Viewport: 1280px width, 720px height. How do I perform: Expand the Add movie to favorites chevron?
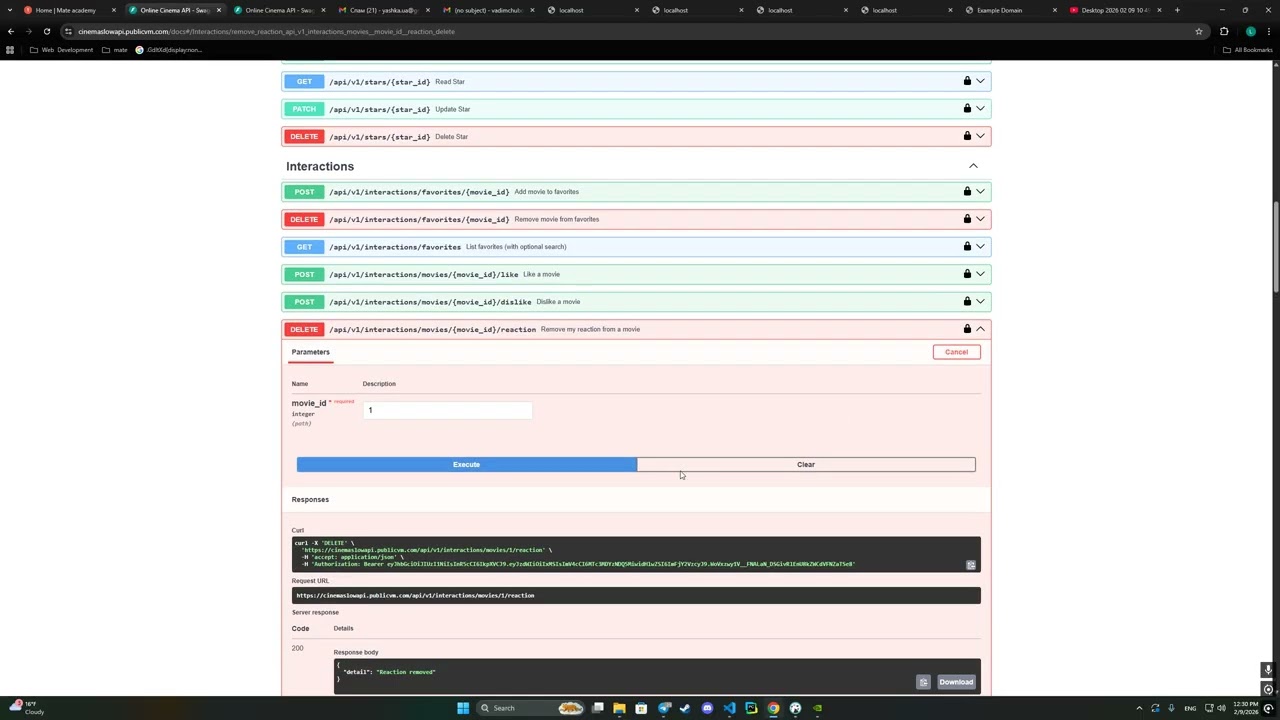(x=981, y=191)
